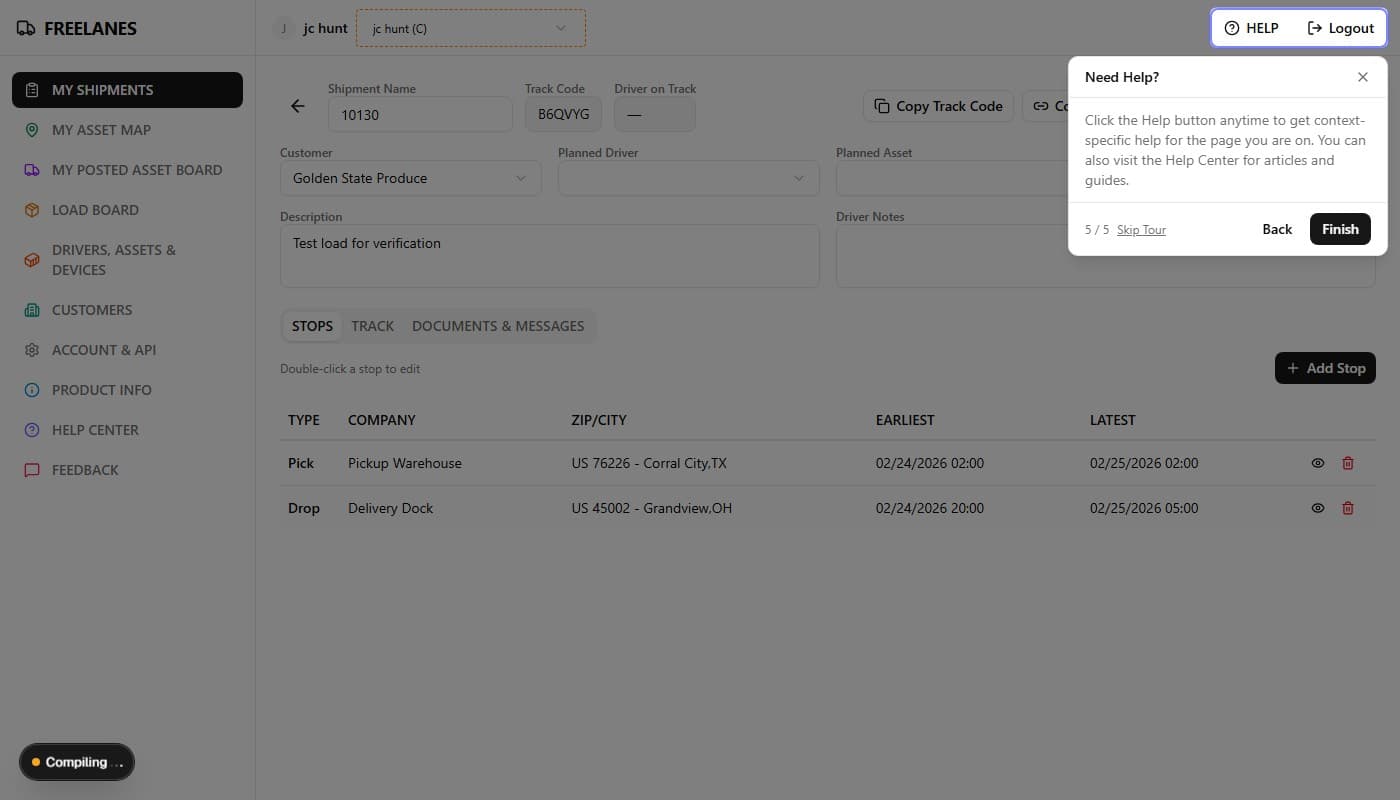Click the My Posted Asset Board truck icon
1400x800 pixels.
coord(32,170)
